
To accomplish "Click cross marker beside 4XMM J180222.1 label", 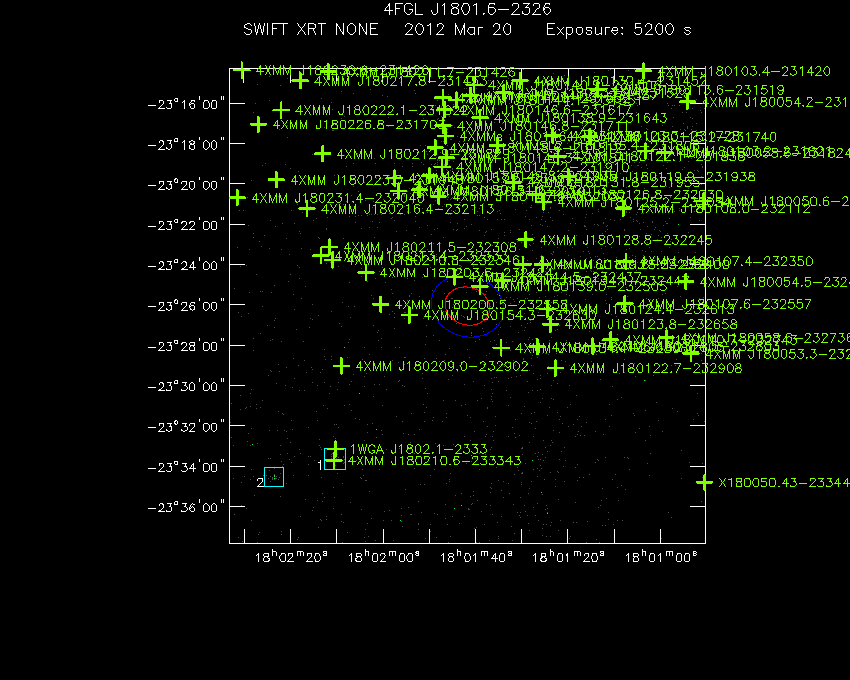I will tap(281, 111).
